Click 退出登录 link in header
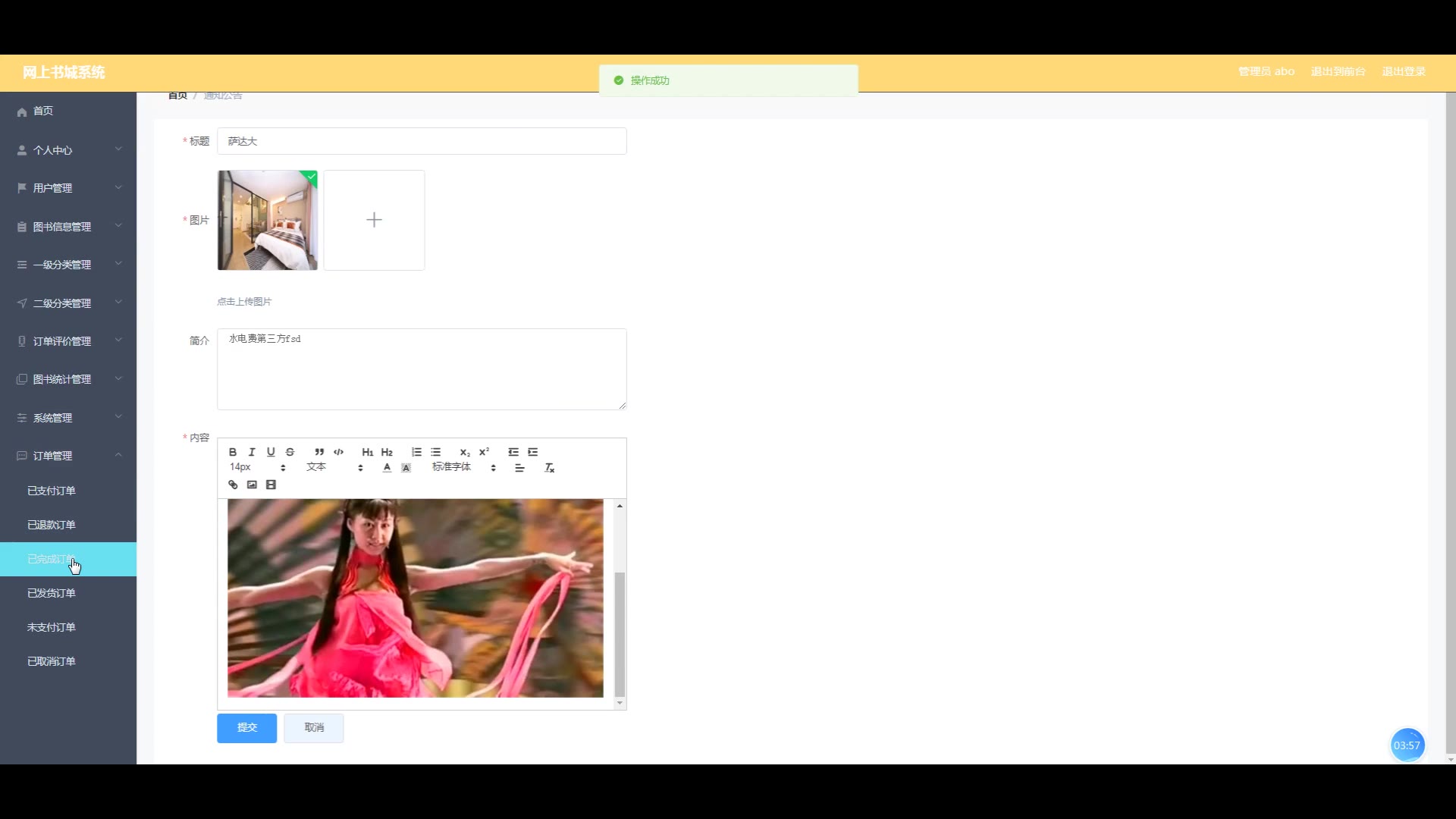Screen dimensions: 1456x819 (1403, 71)
